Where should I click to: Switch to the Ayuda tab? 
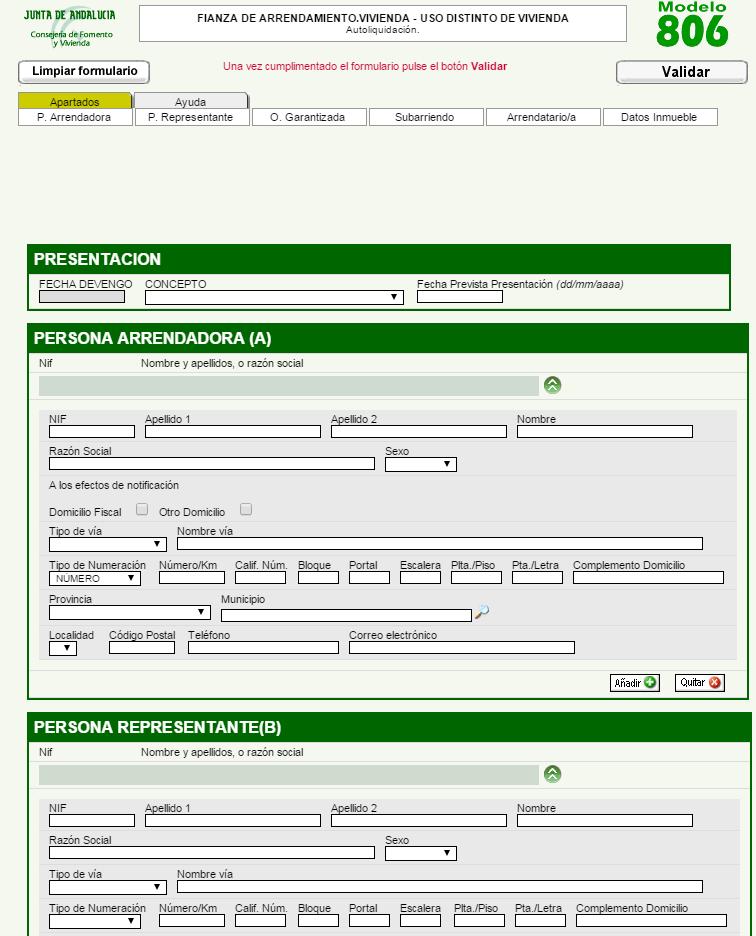190,101
